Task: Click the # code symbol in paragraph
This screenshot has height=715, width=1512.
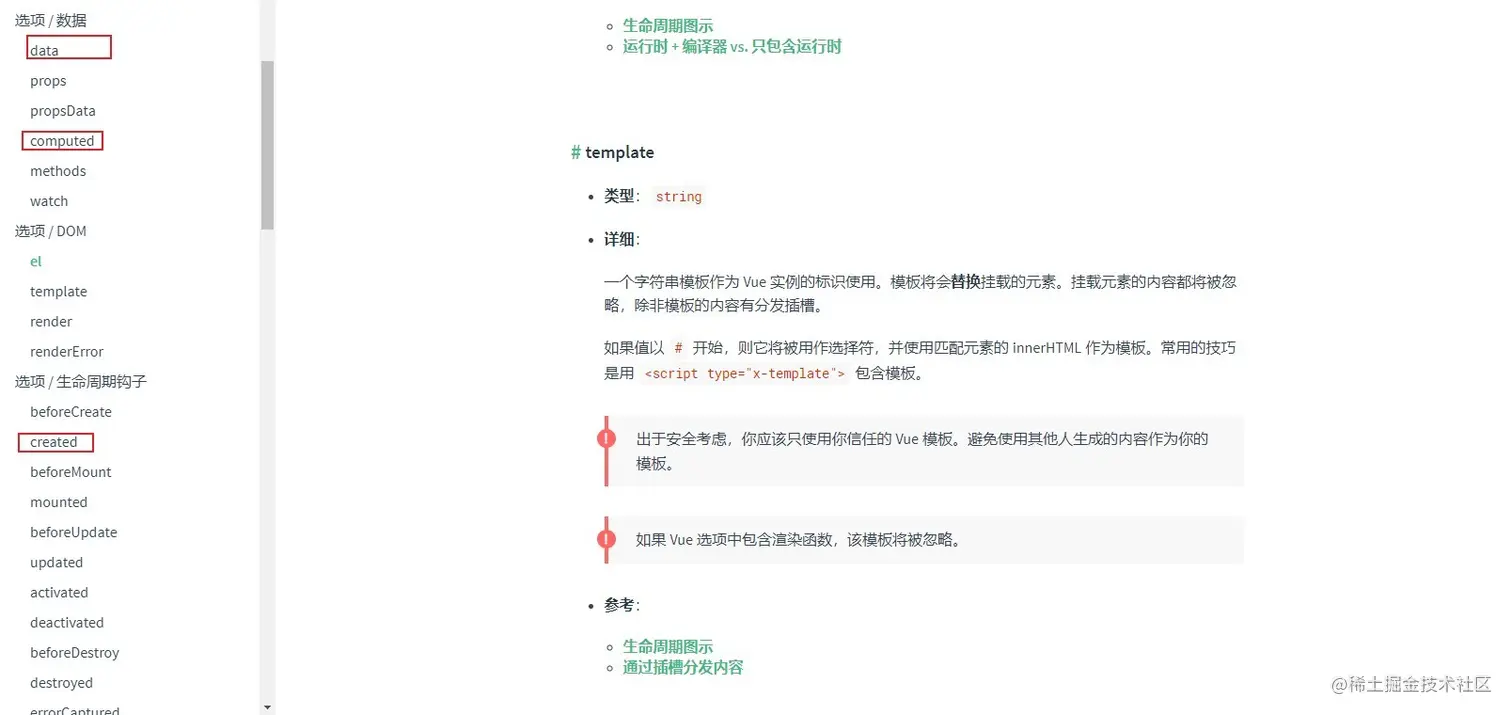Action: 679,348
